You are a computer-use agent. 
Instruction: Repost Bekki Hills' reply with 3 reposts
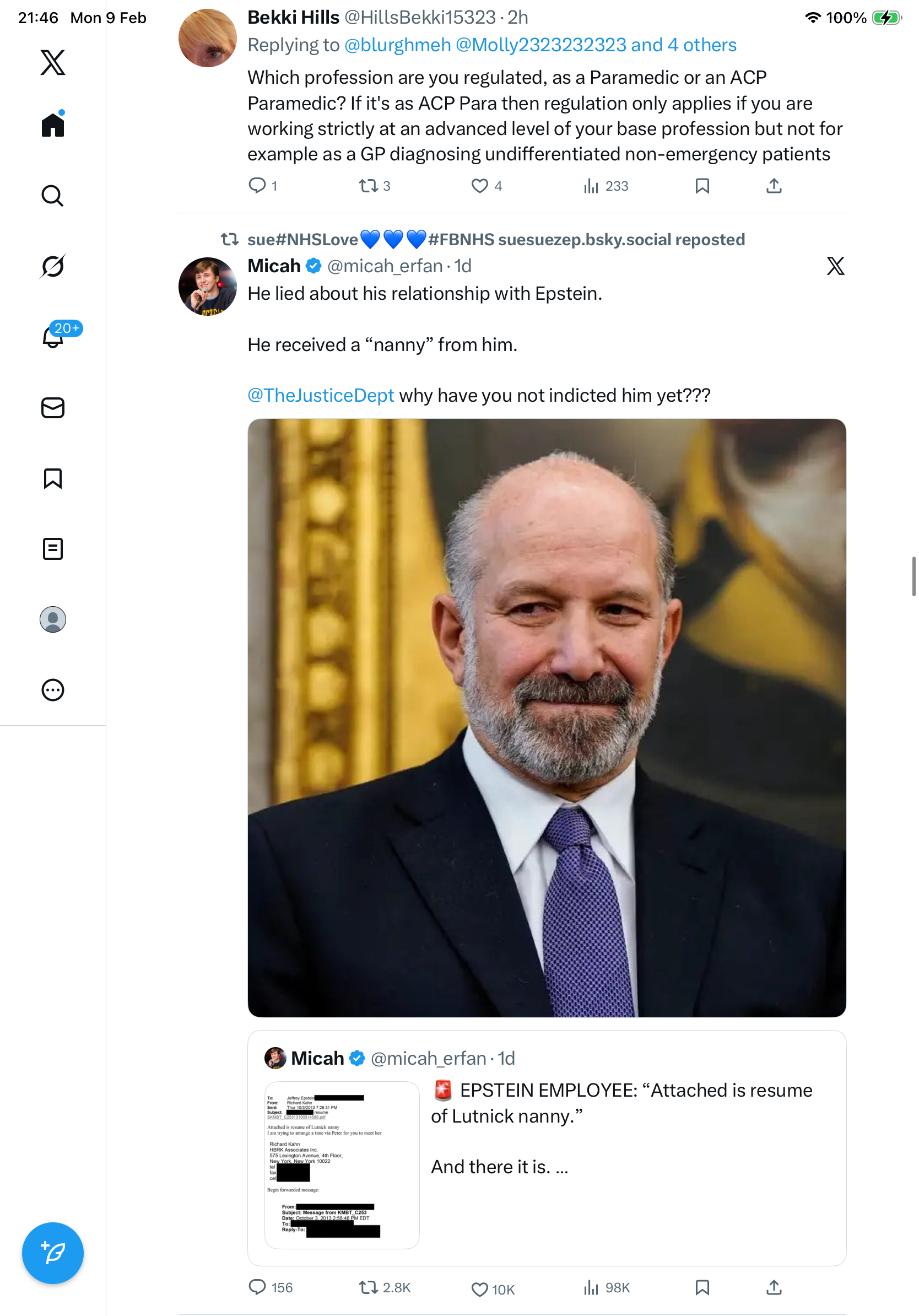pos(368,186)
